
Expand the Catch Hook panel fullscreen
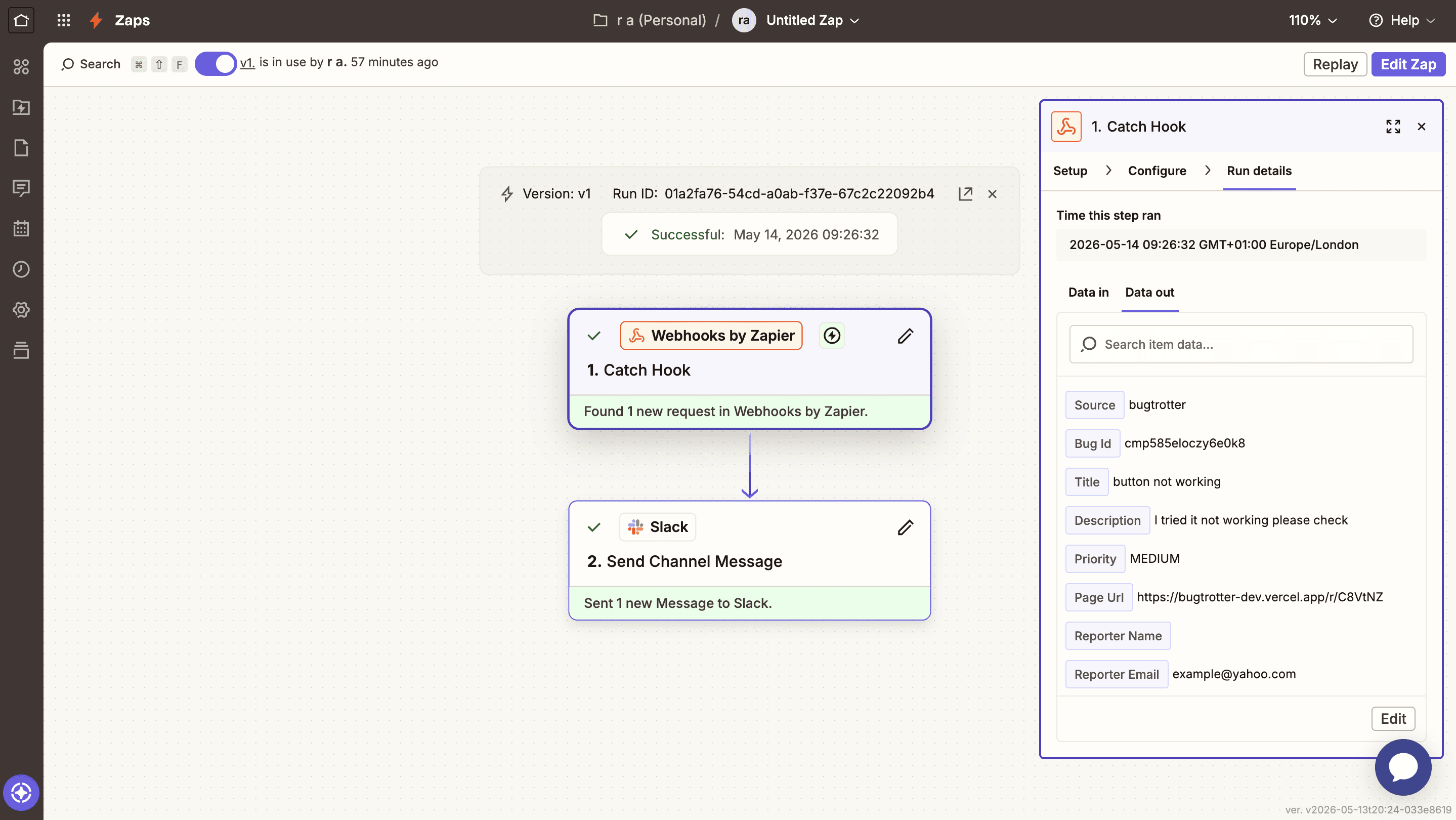tap(1393, 127)
